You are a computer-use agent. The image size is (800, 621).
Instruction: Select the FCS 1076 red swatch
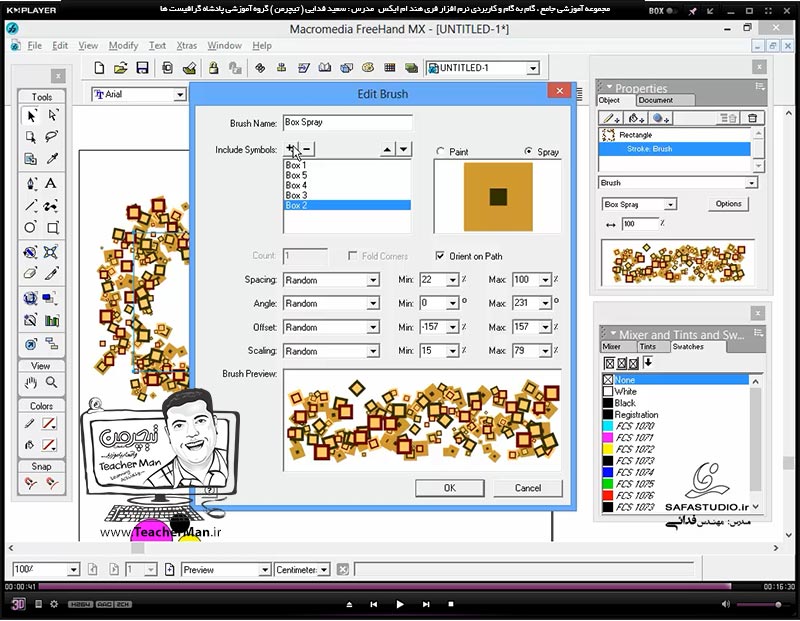coord(676,495)
